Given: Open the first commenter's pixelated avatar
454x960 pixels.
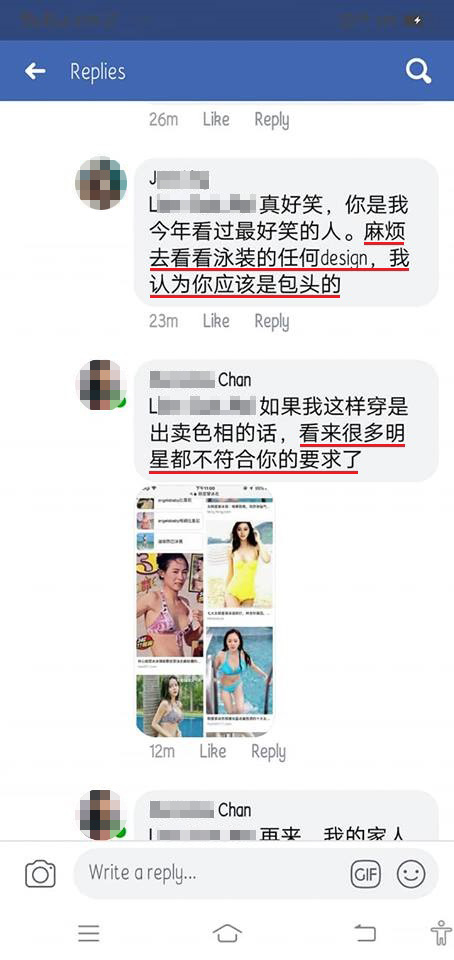Looking at the screenshot, I should coord(101,182).
